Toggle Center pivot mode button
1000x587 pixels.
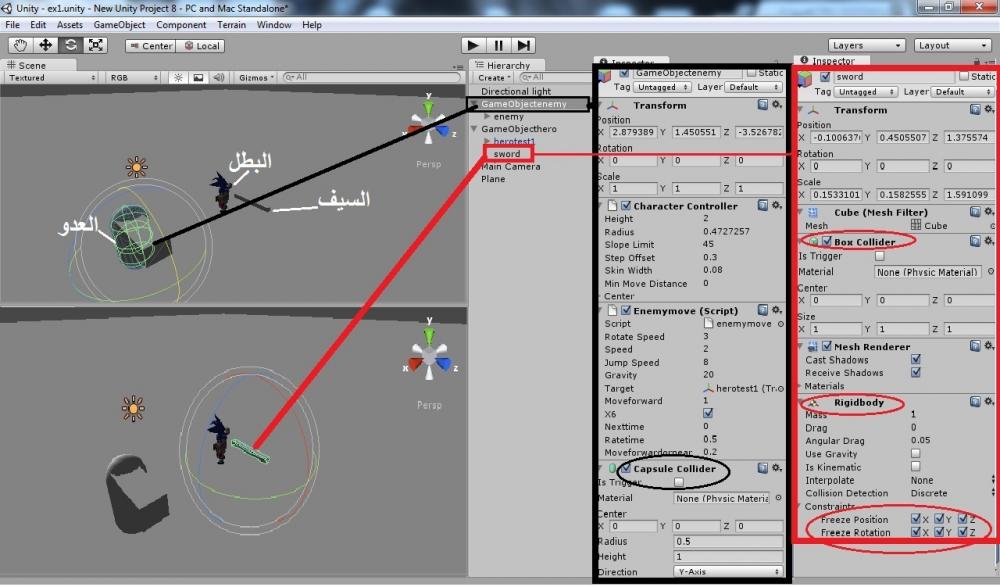[x=151, y=46]
